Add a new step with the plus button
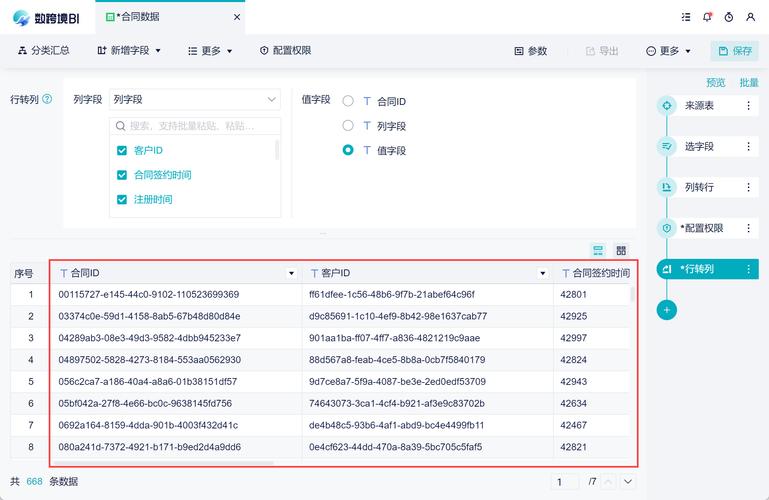769x500 pixels. point(666,310)
